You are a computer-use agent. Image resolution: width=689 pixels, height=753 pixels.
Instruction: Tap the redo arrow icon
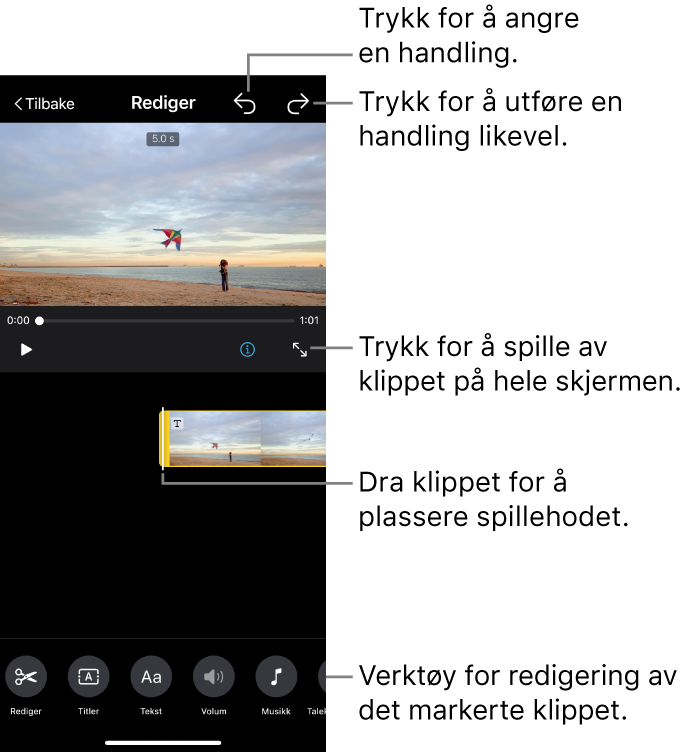(298, 104)
